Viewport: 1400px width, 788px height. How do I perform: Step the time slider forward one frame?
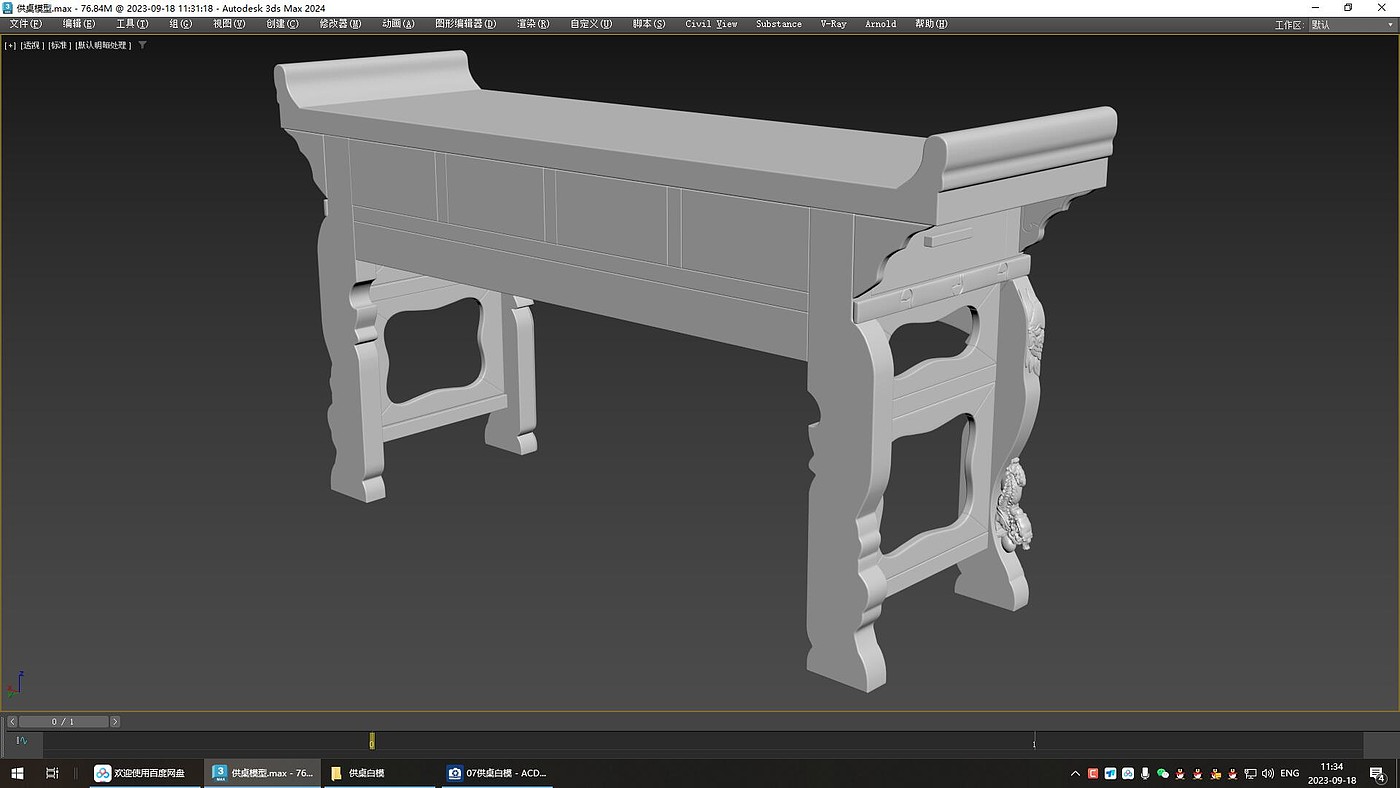pyautogui.click(x=115, y=721)
